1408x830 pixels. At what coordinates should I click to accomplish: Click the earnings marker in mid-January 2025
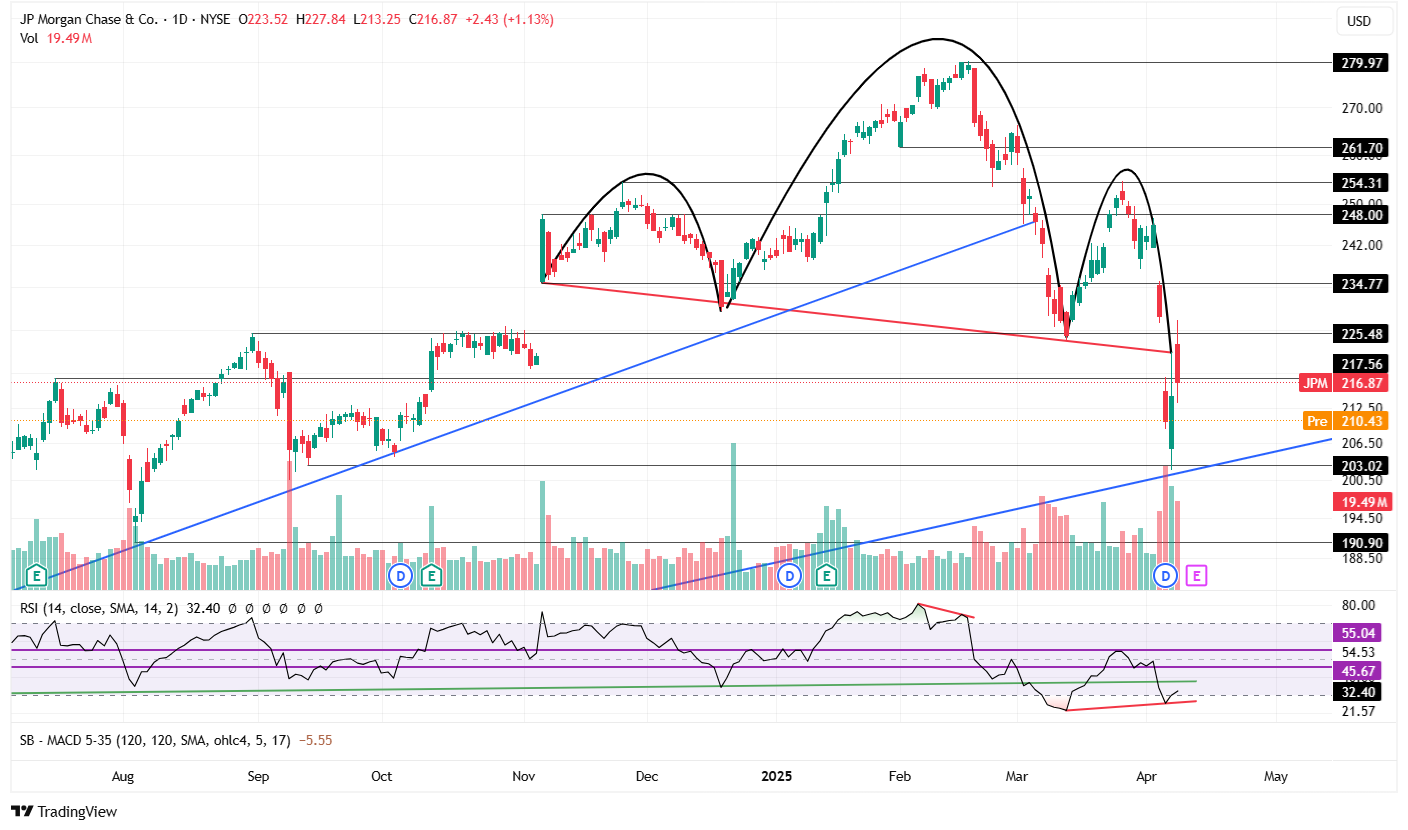coord(826,575)
